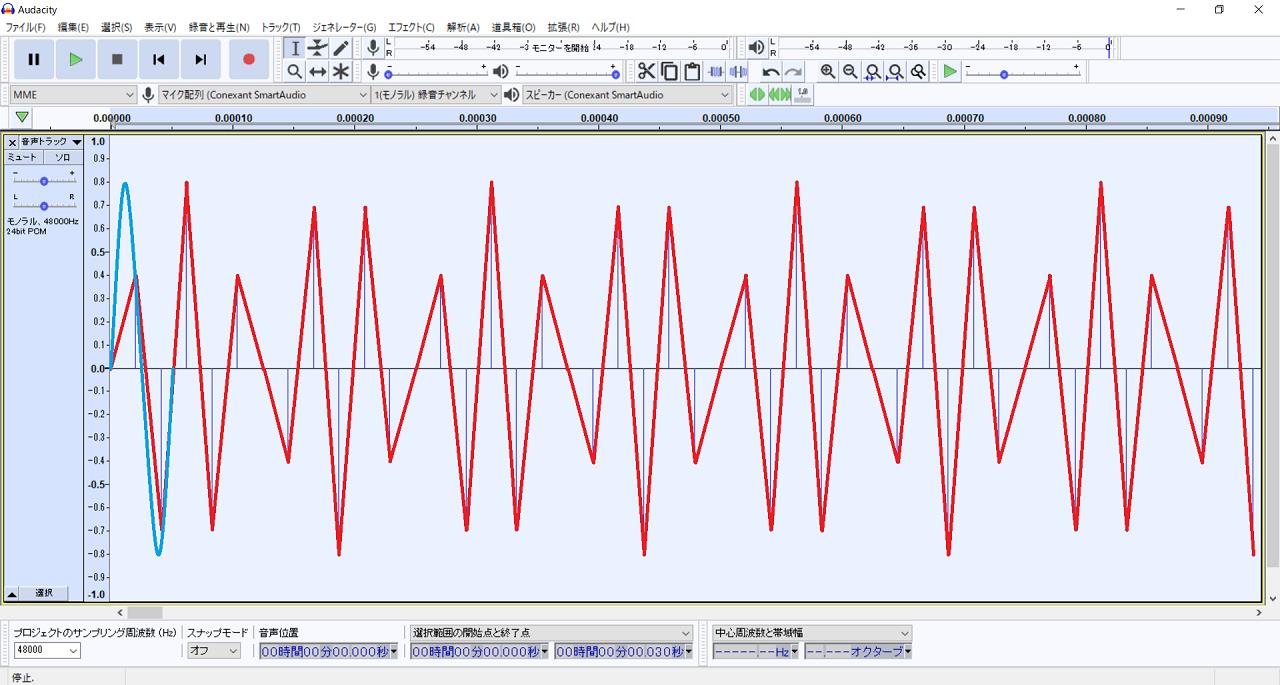Open the 選択(S) menu
The height and width of the screenshot is (685, 1280).
[117, 27]
